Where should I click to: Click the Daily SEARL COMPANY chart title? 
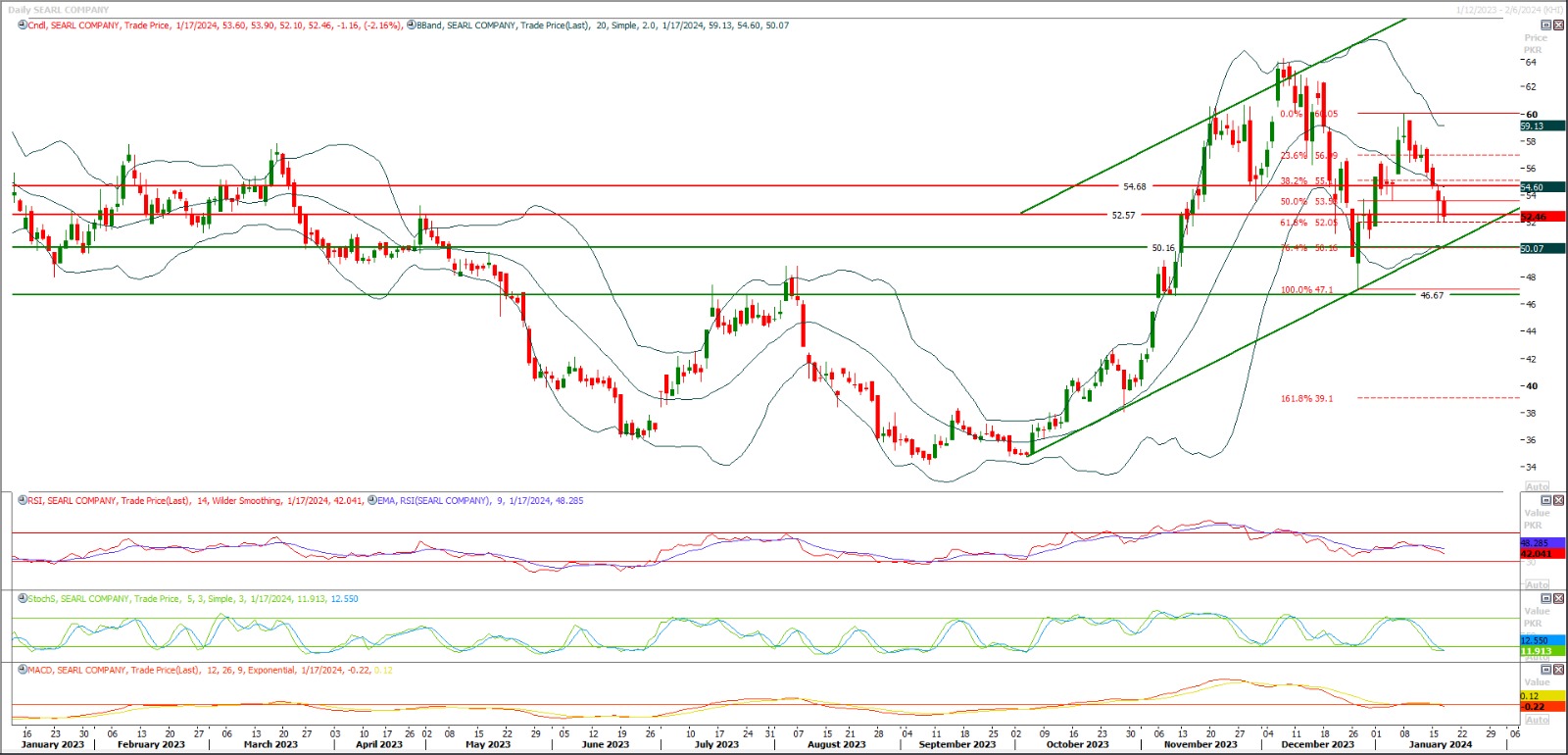(x=59, y=10)
